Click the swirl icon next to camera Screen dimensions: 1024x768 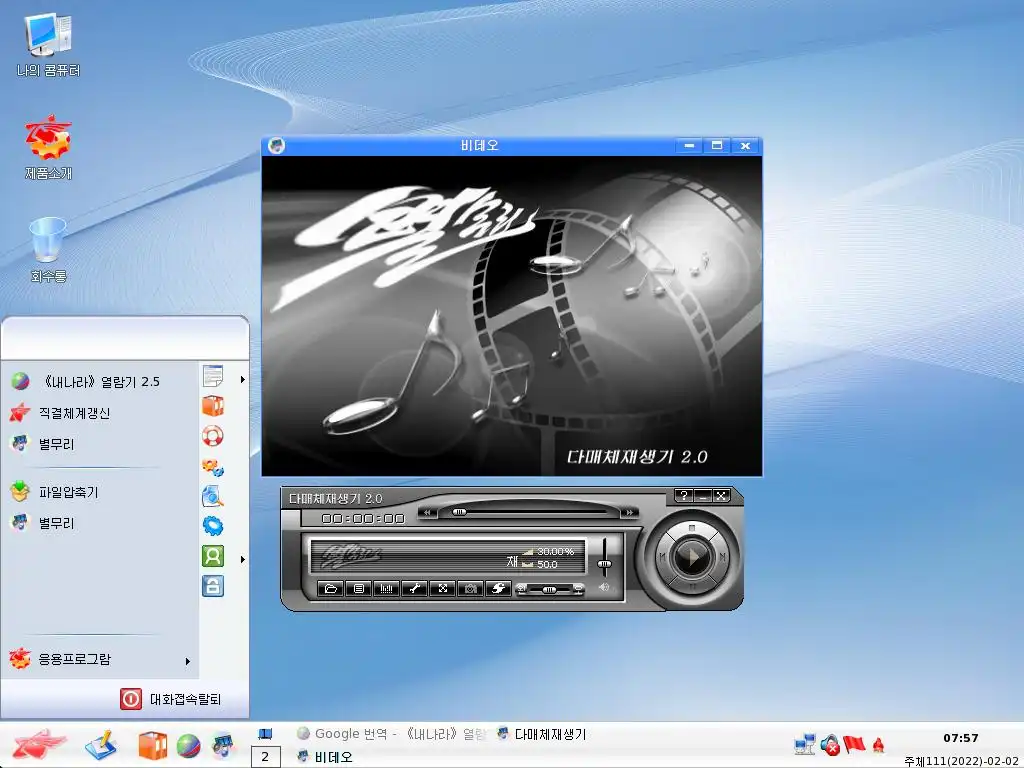498,588
